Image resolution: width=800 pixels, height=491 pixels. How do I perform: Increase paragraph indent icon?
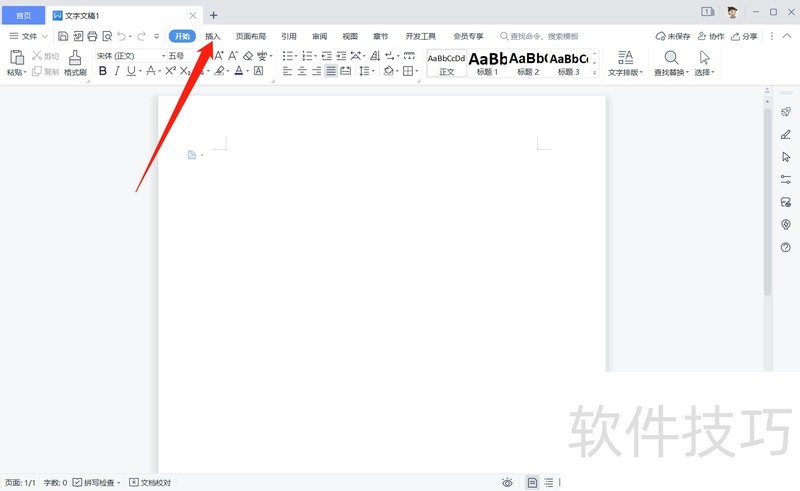point(341,56)
